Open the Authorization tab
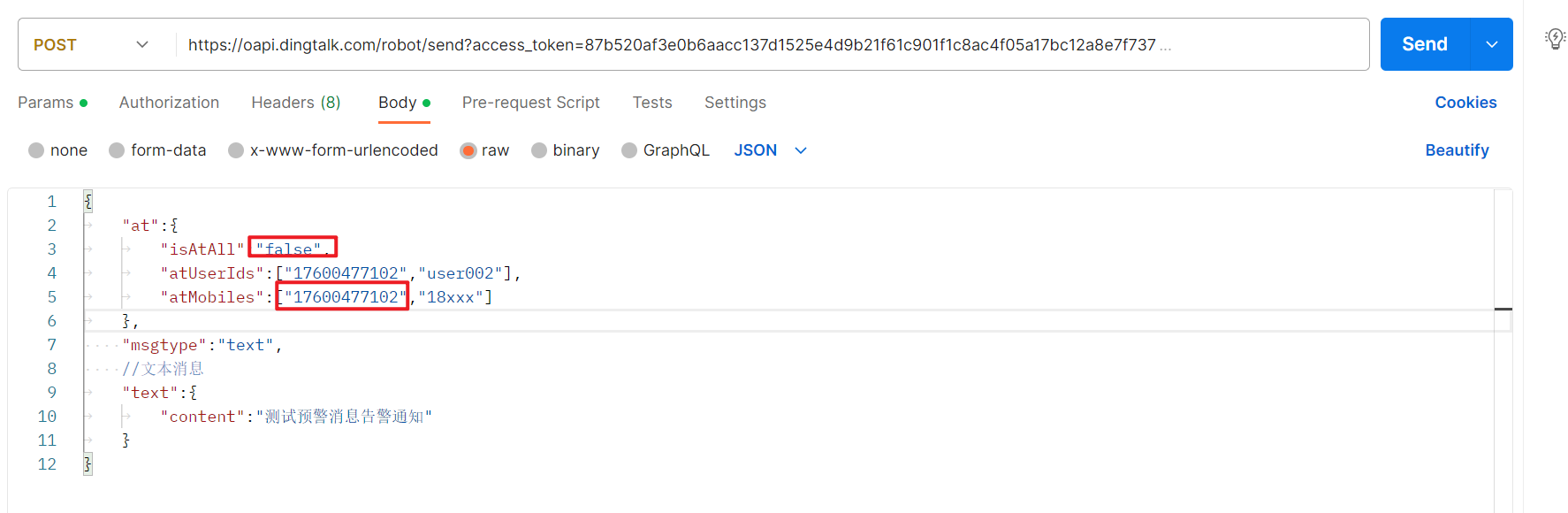This screenshot has height=513, width=1568. [x=169, y=103]
